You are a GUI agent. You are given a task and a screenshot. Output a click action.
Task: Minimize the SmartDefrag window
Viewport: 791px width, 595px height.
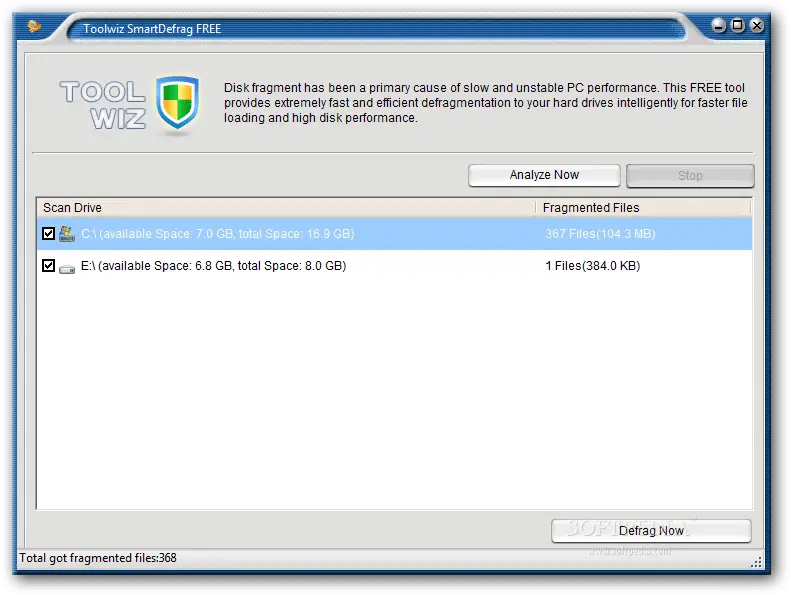pos(718,25)
